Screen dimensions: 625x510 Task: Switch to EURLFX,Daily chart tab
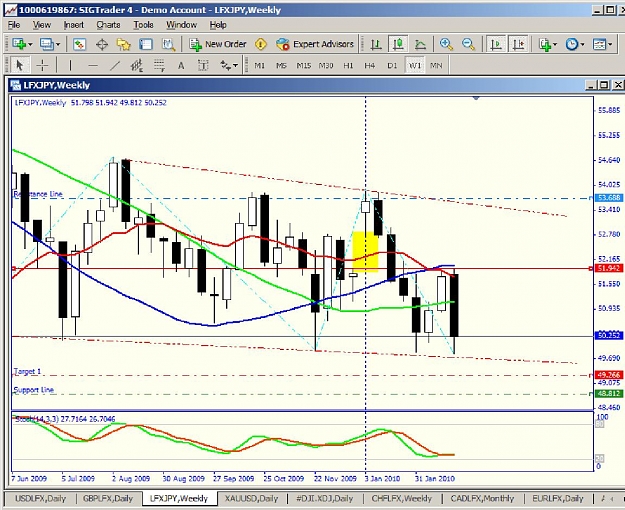click(558, 498)
